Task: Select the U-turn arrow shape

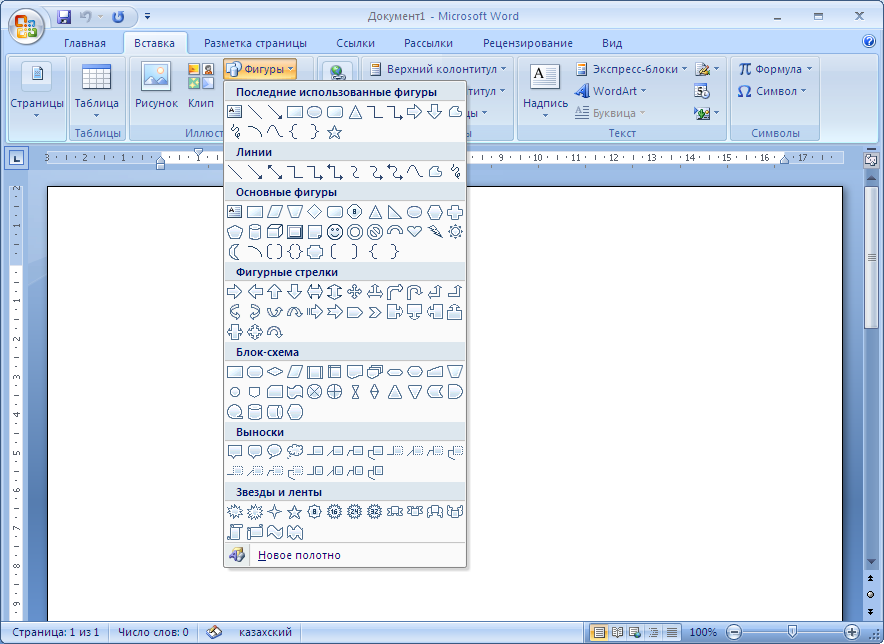Action: pyautogui.click(x=415, y=292)
